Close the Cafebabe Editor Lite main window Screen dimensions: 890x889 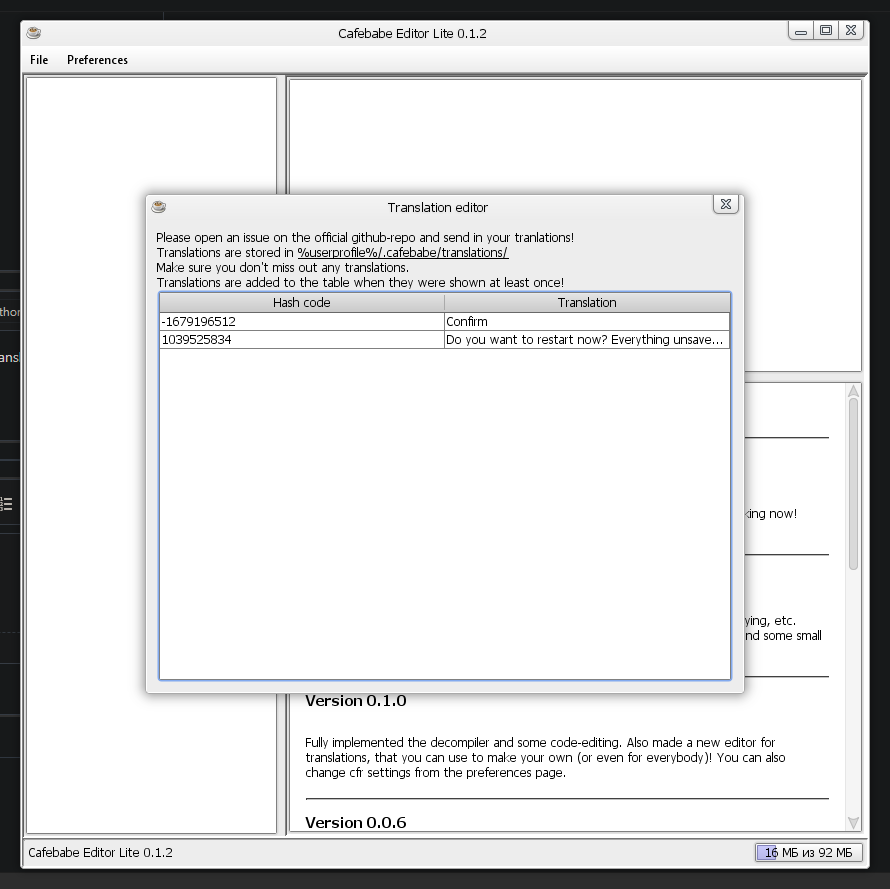851,31
